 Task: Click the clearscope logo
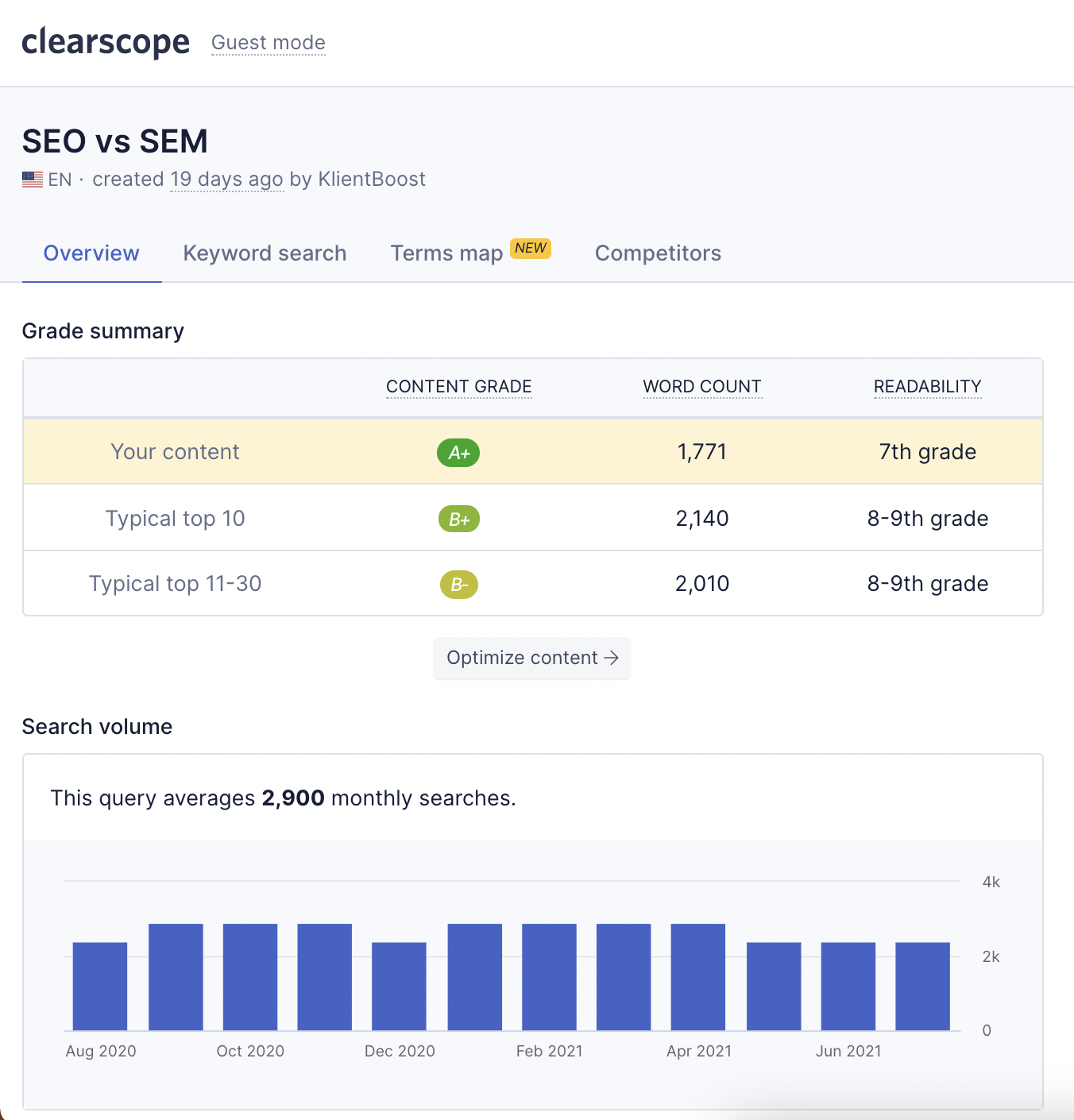coord(106,41)
